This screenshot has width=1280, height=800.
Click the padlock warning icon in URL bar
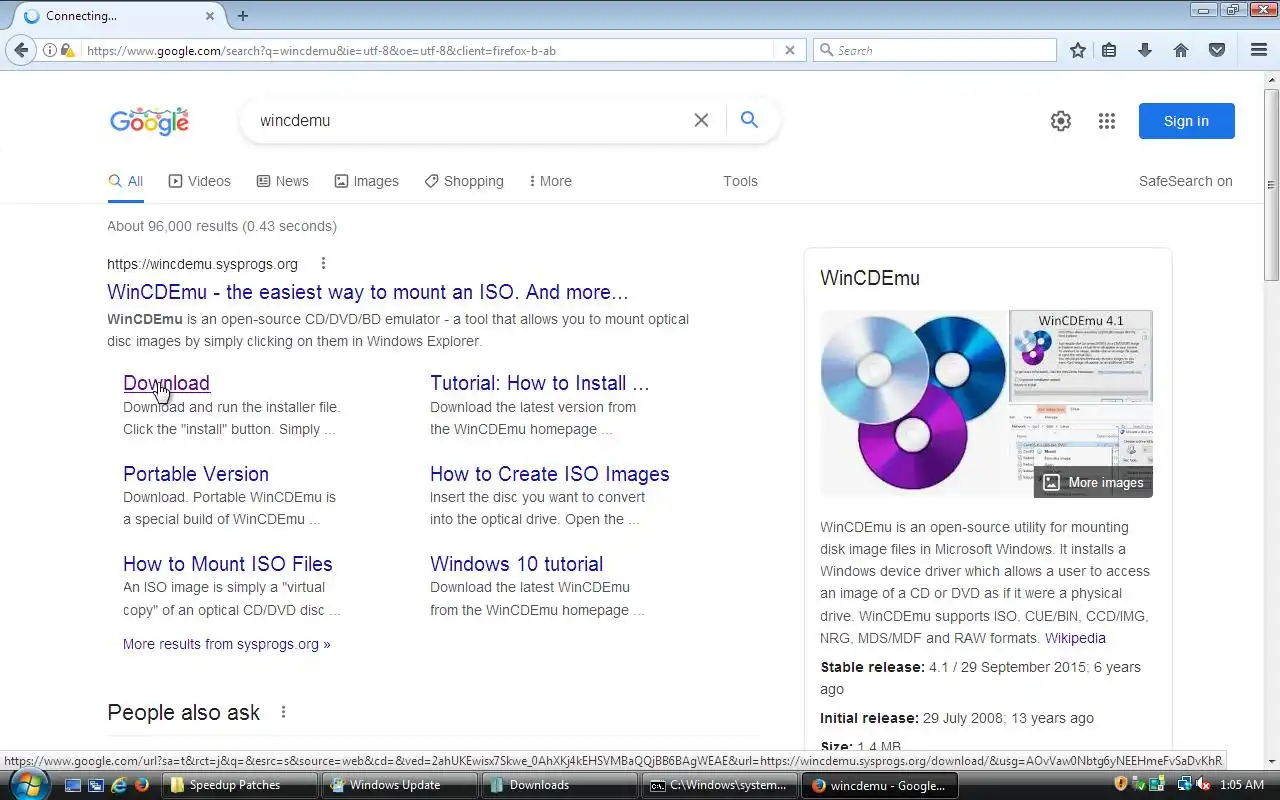point(67,50)
